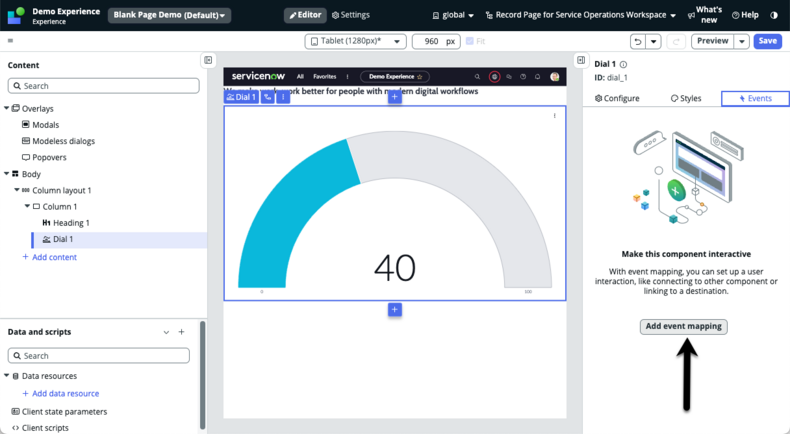Viewport: 790px width, 434px height.
Task: Open What's new announcements
Action: point(705,15)
